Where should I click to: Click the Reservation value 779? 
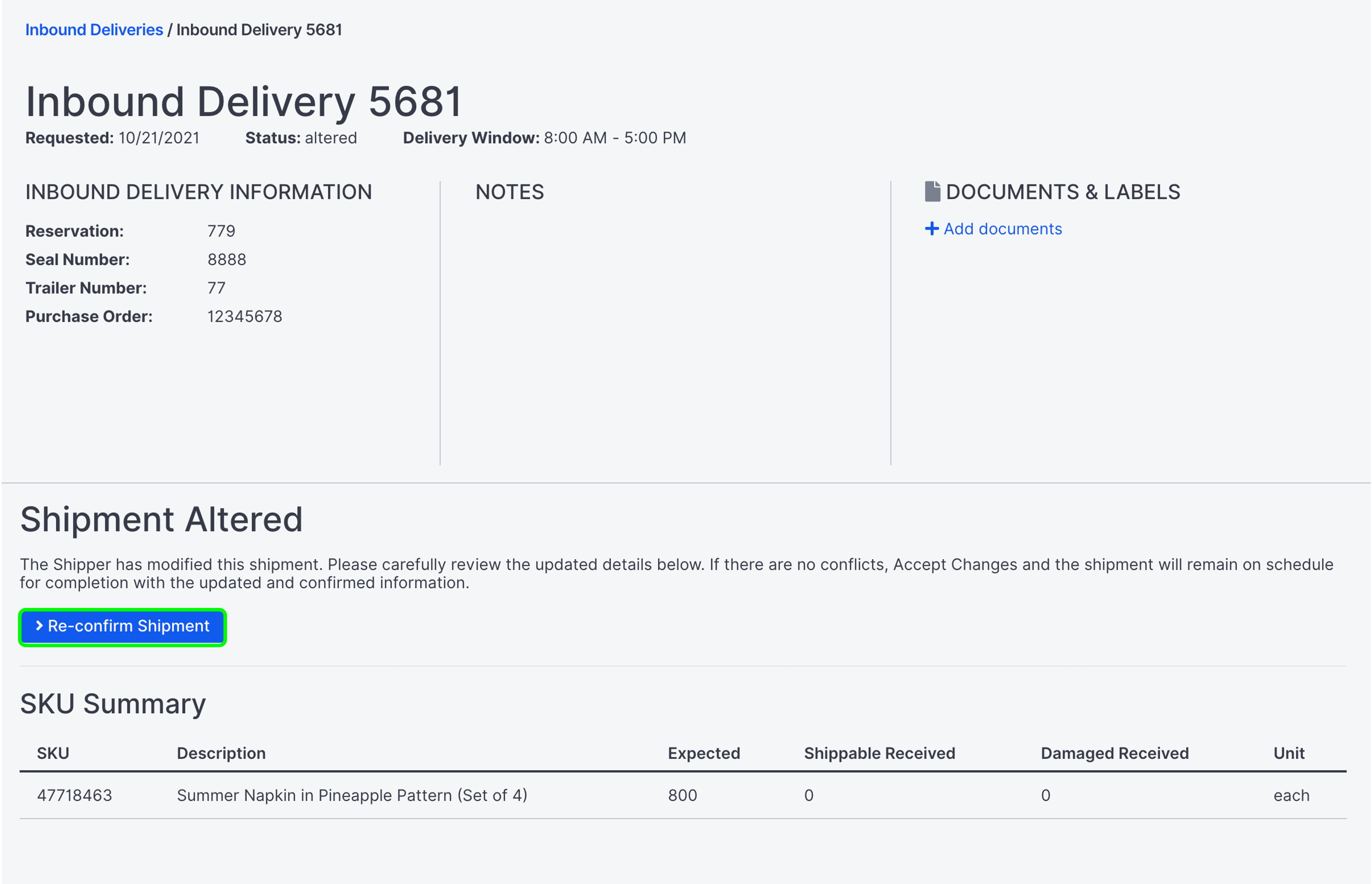222,231
